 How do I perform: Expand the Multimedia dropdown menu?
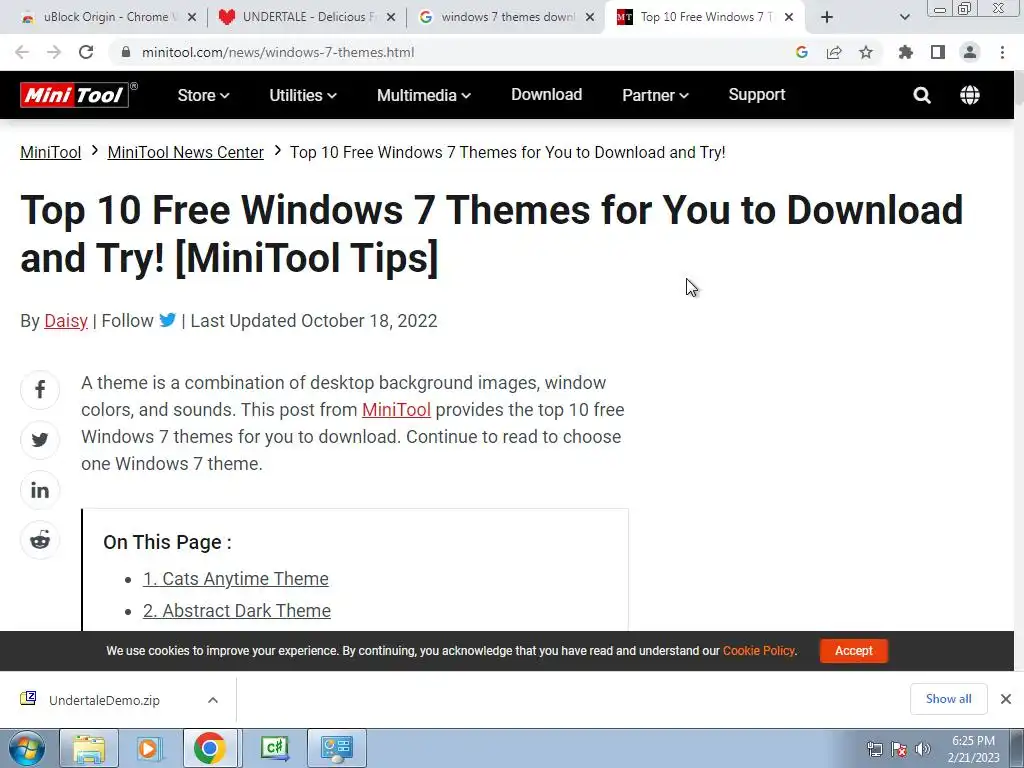pyautogui.click(x=424, y=95)
